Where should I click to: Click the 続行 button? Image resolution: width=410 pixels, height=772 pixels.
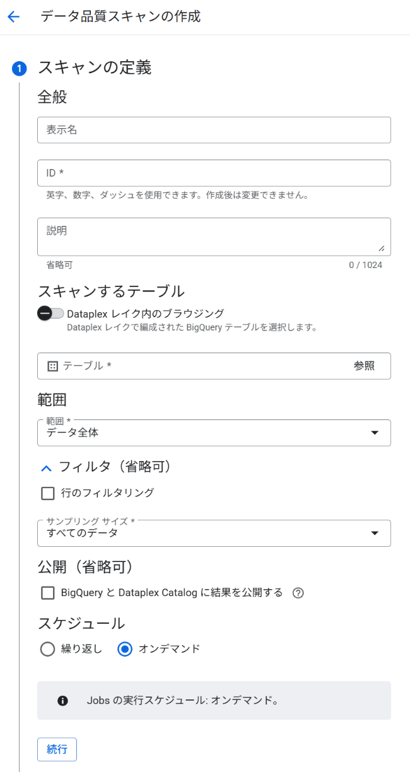[57, 749]
